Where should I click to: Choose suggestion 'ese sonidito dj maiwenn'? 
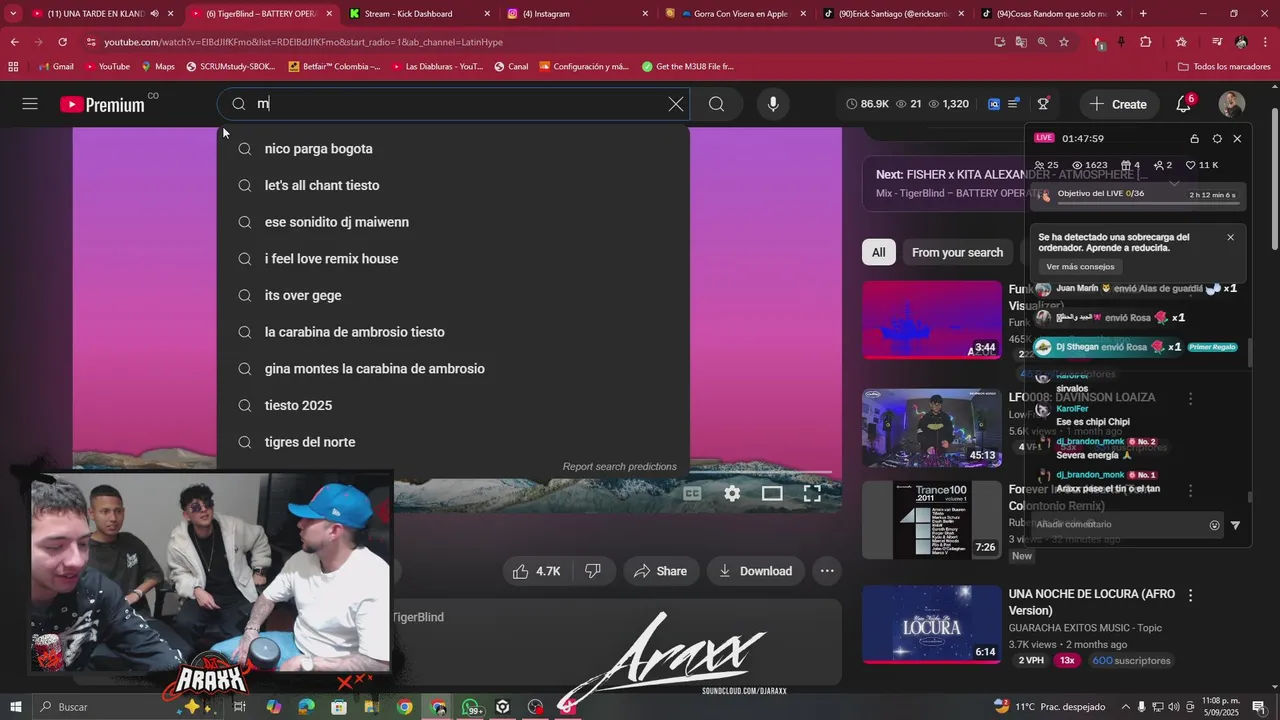point(453,222)
